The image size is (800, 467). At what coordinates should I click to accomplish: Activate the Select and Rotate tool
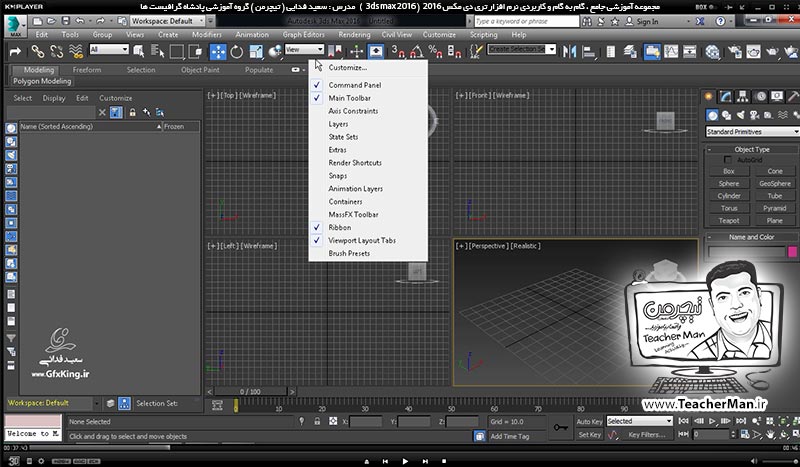click(x=237, y=52)
